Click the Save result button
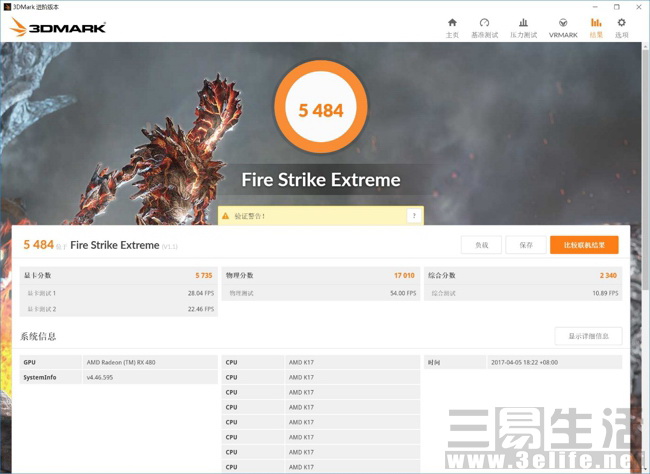The width and height of the screenshot is (650, 474). (526, 245)
